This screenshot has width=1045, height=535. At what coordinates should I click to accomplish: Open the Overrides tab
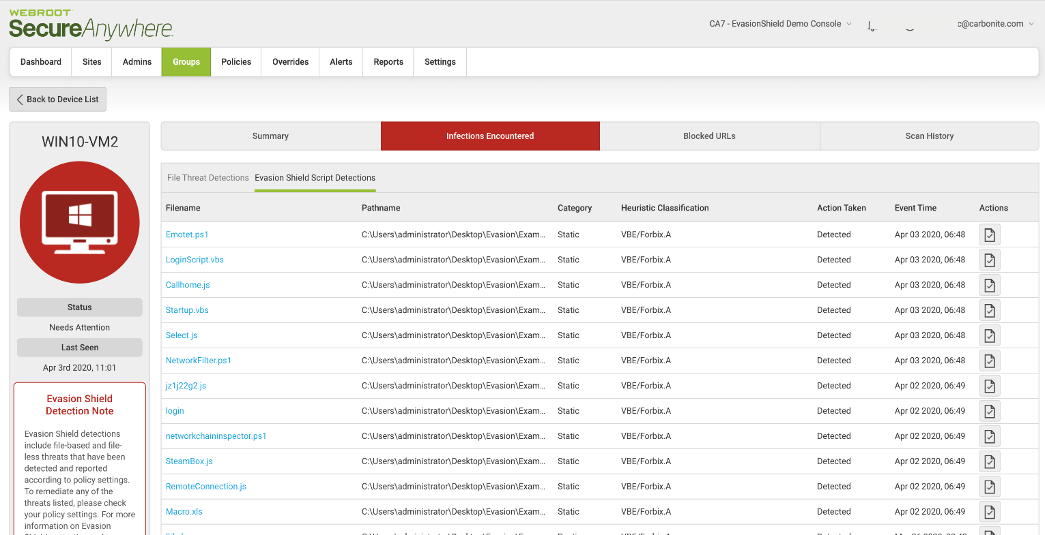point(290,62)
